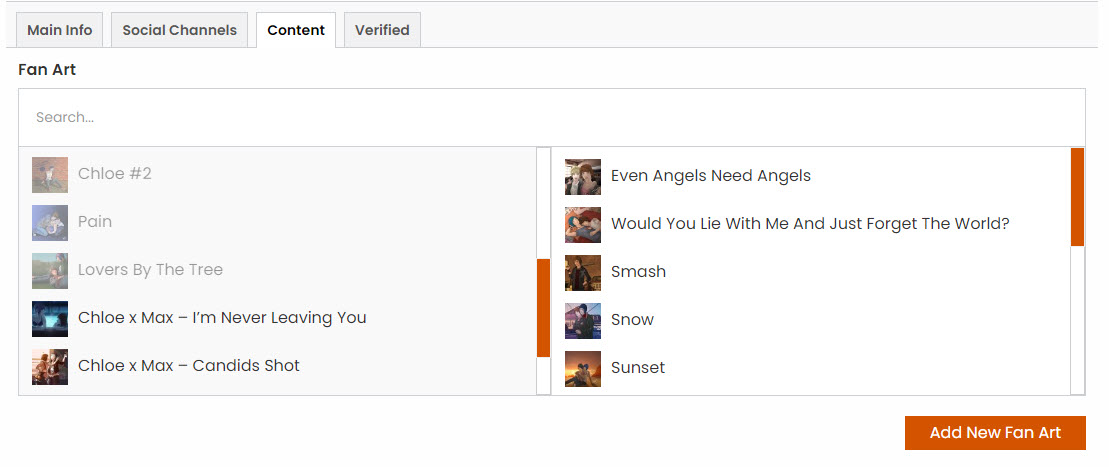The width and height of the screenshot is (1109, 467).
Task: Switch to Social Channels tab
Action: point(180,30)
